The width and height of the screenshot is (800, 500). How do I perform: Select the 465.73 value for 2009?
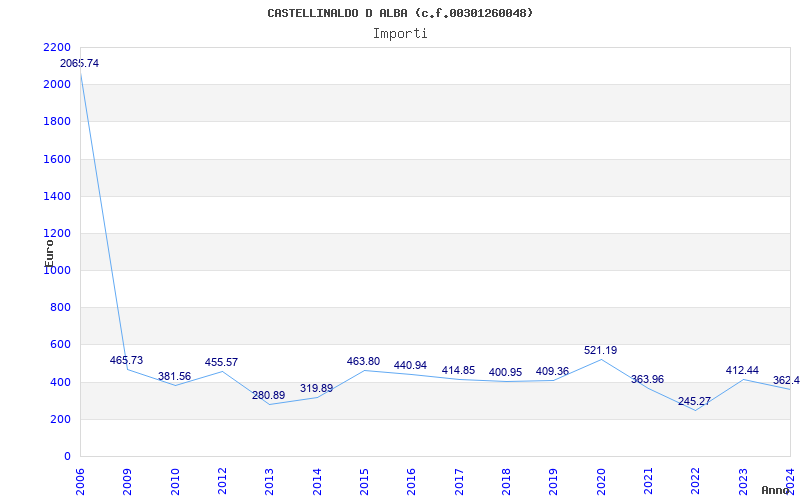[x=126, y=361]
